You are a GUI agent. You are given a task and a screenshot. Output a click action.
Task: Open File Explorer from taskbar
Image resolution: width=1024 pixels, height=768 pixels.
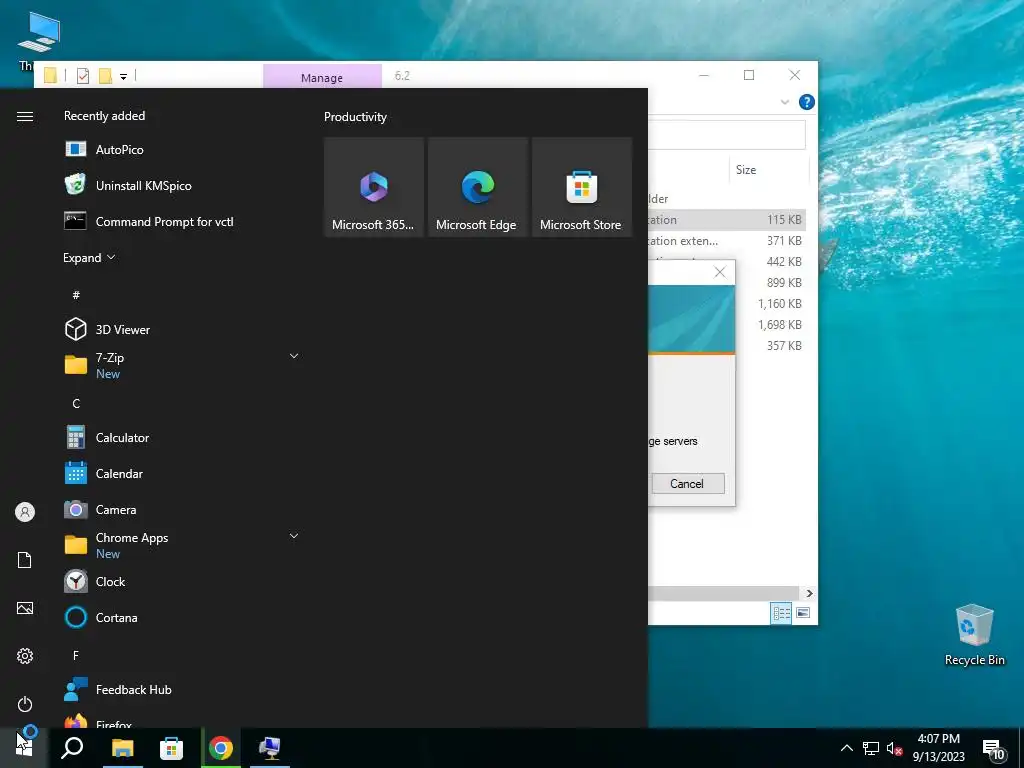click(122, 748)
